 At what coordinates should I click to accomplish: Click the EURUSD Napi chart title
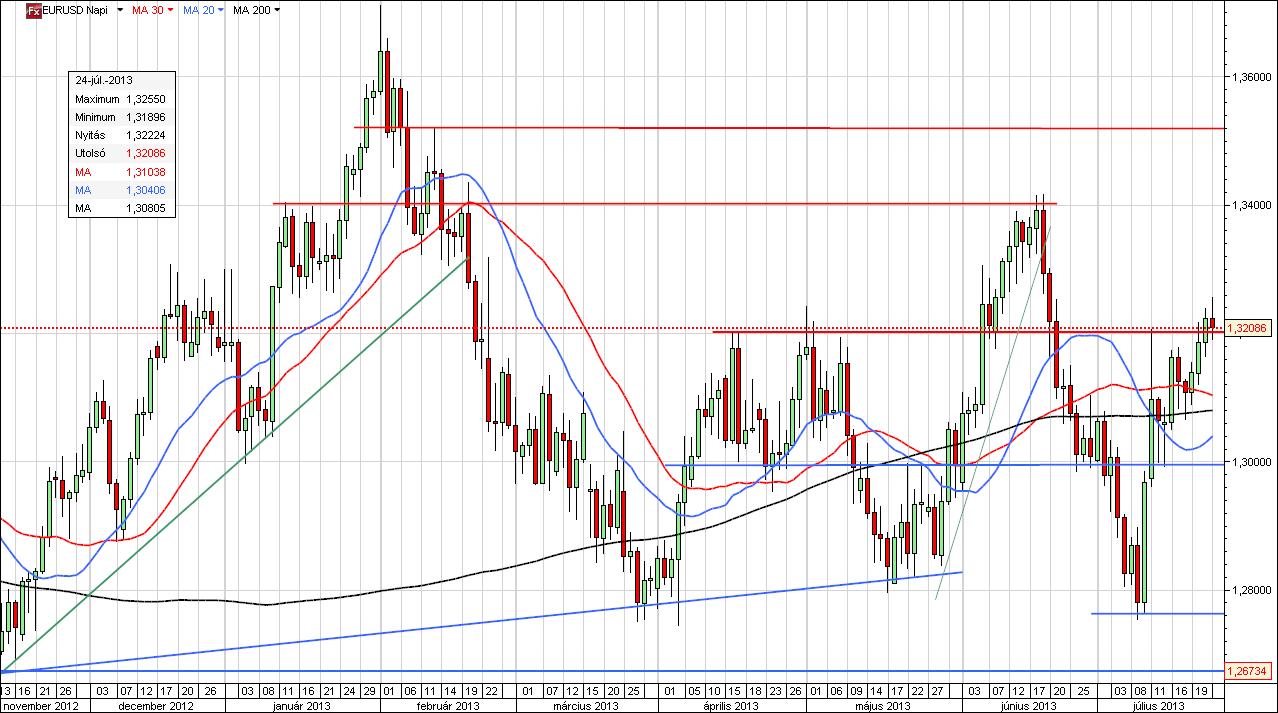click(x=76, y=10)
